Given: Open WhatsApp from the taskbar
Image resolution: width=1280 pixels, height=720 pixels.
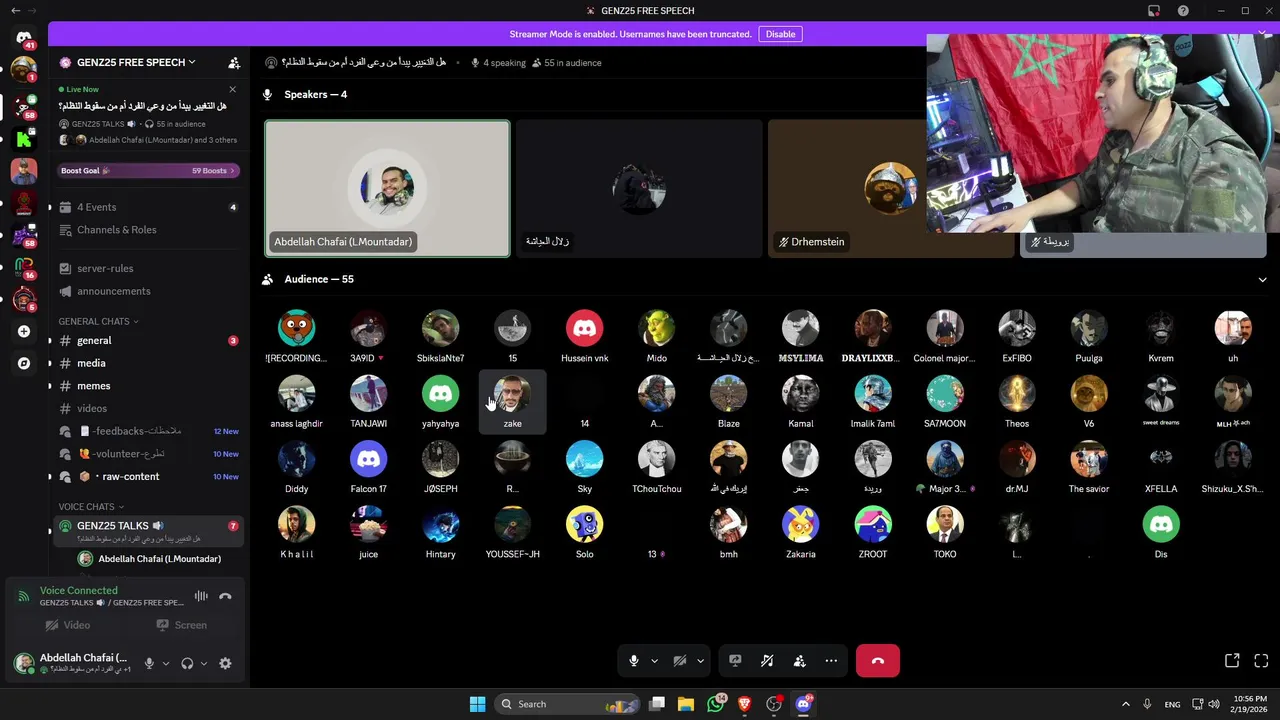Looking at the screenshot, I should click(715, 704).
